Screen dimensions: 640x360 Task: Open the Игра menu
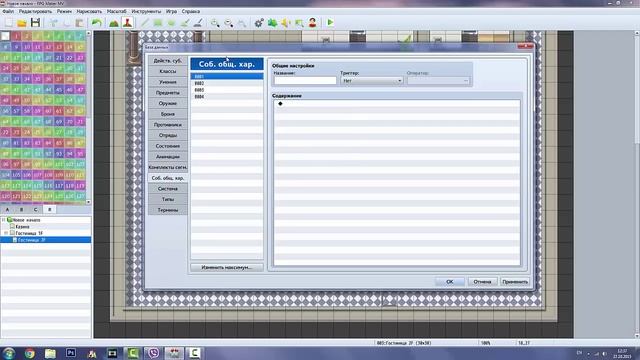pos(171,11)
